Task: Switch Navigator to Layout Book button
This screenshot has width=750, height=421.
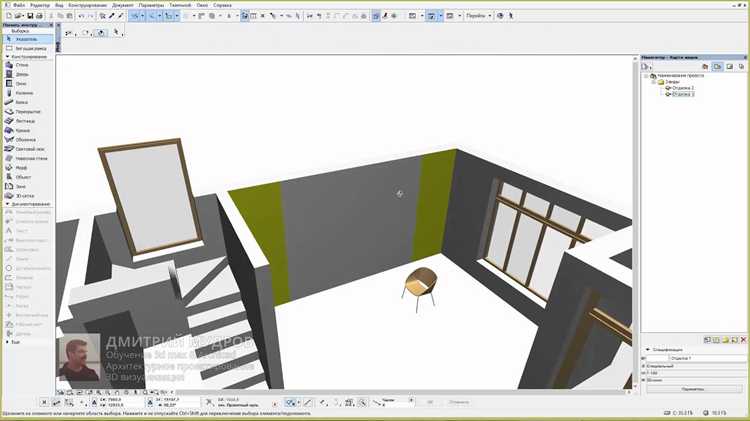Action: pos(729,66)
